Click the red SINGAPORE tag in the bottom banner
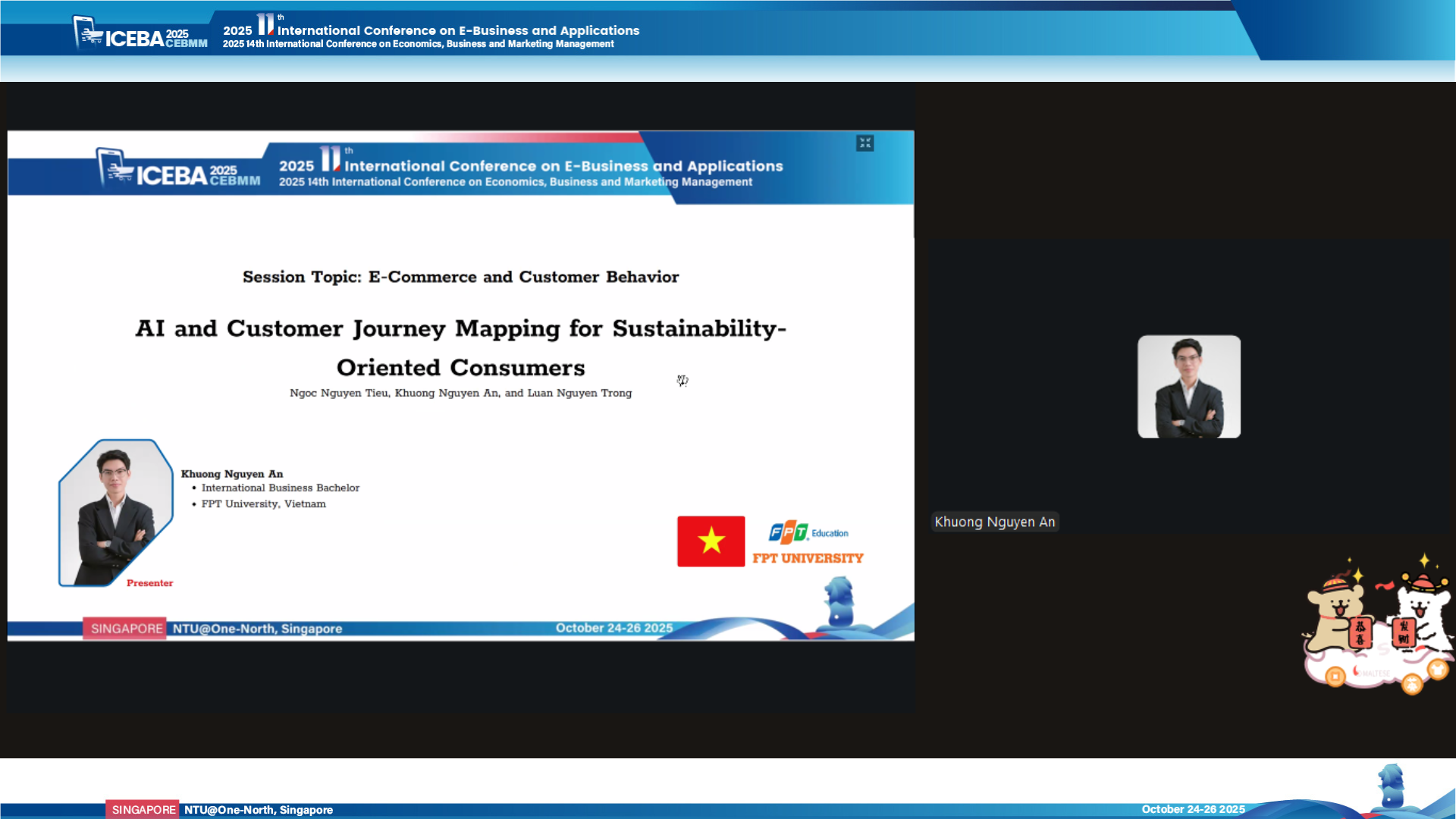Screen dimensions: 1456x819 pyautogui.click(x=143, y=809)
